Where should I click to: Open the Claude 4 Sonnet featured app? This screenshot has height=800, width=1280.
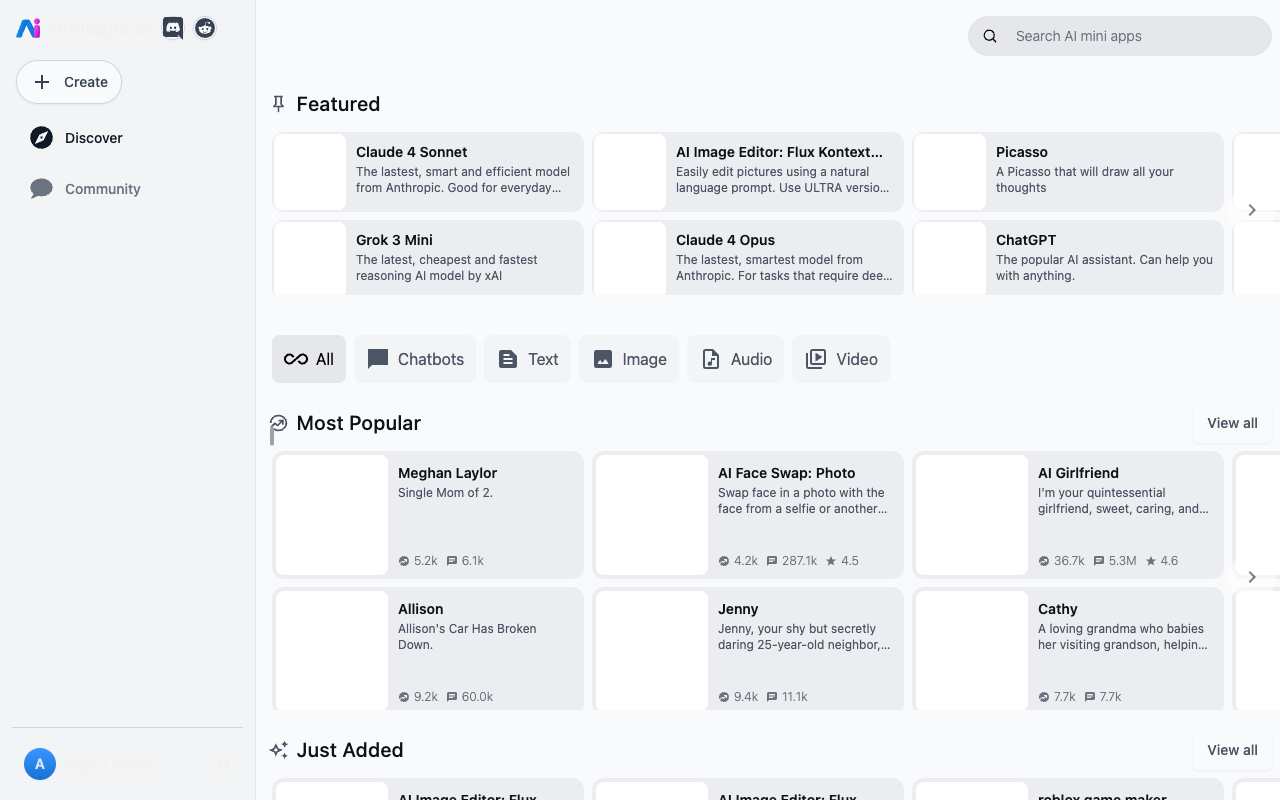428,171
